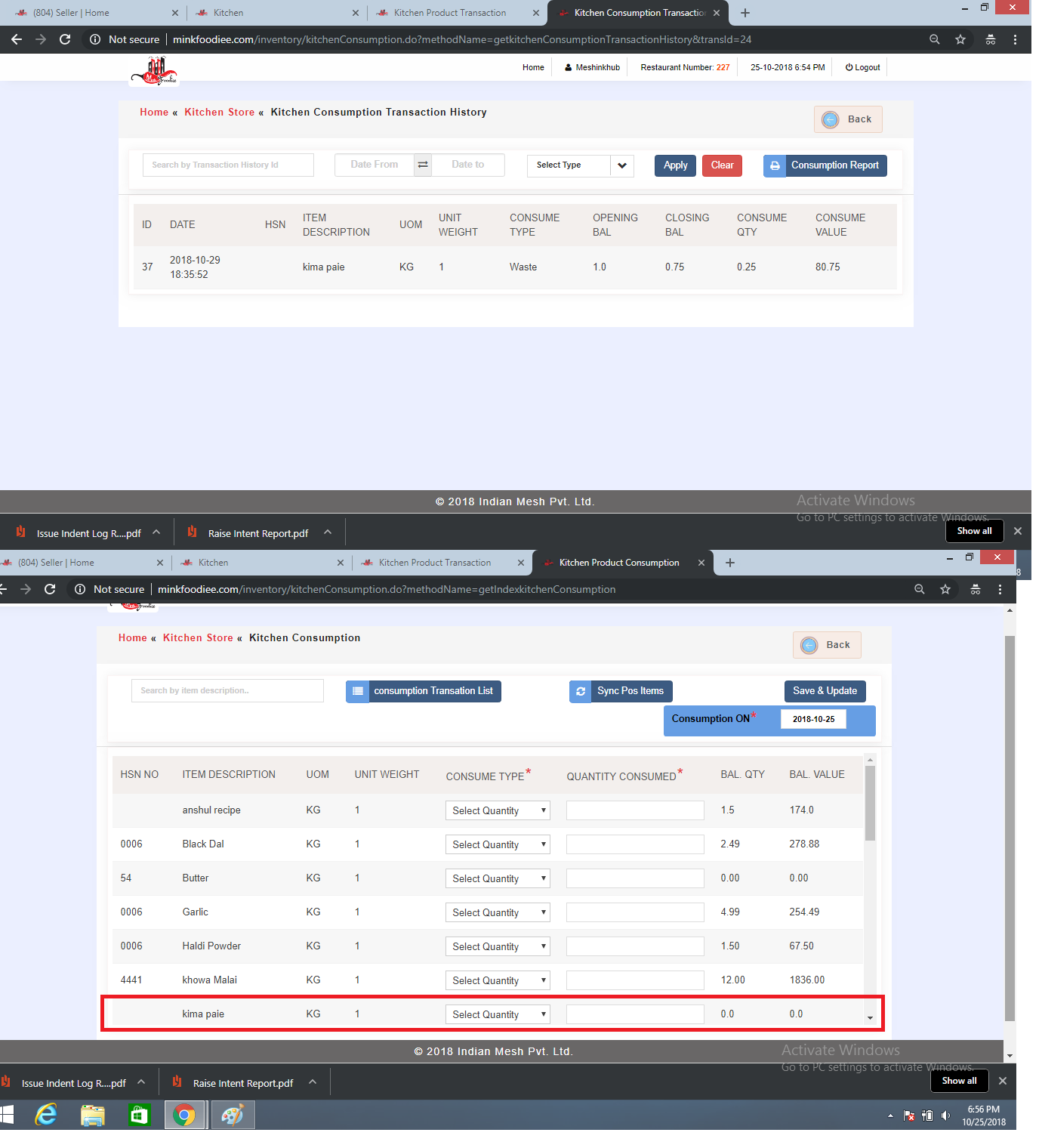Click the Windows Start button
1042x1148 pixels.
pyautogui.click(x=7, y=1114)
